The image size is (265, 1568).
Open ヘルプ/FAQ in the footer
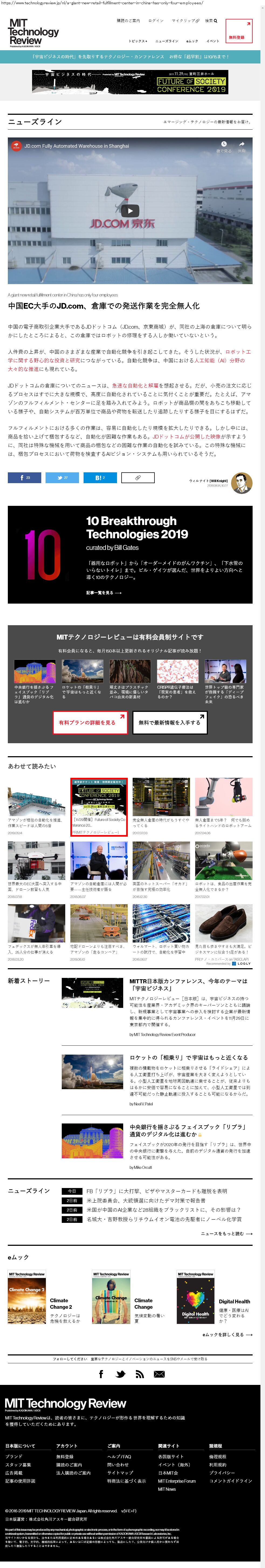pos(119,1457)
